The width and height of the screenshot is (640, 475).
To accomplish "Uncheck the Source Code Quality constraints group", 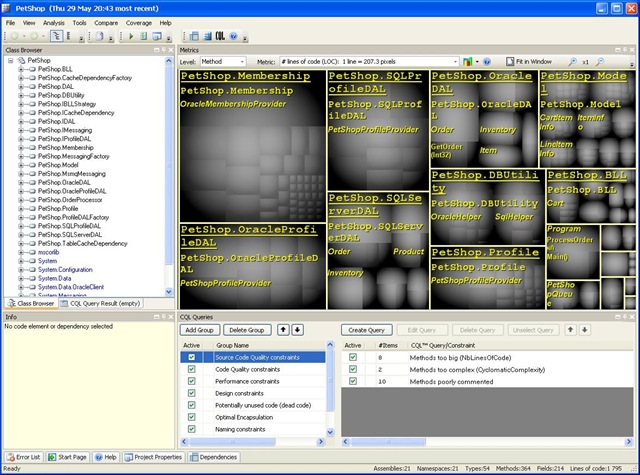I will (x=191, y=357).
